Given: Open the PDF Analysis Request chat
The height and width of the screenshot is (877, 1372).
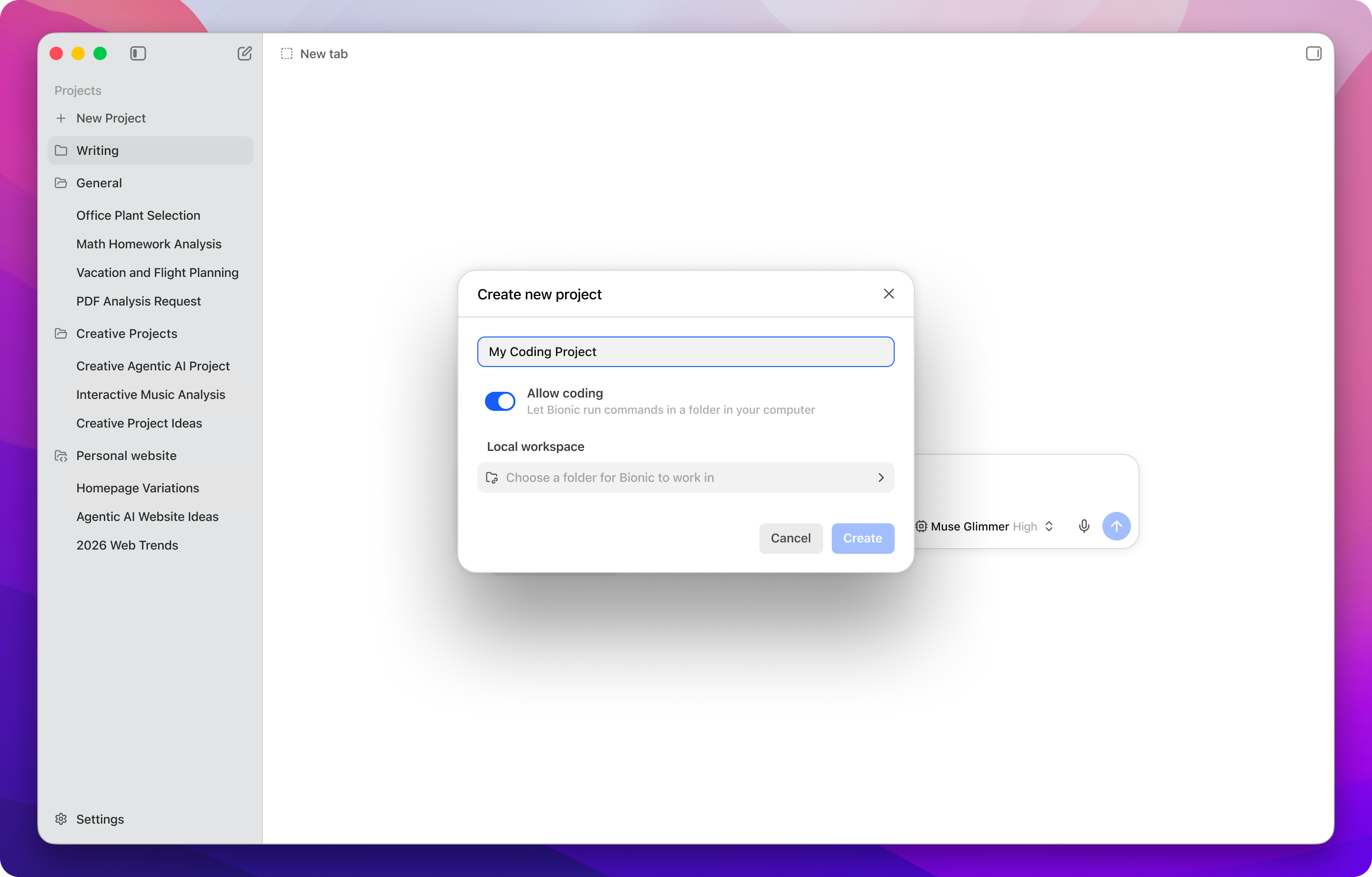Looking at the screenshot, I should (x=139, y=301).
